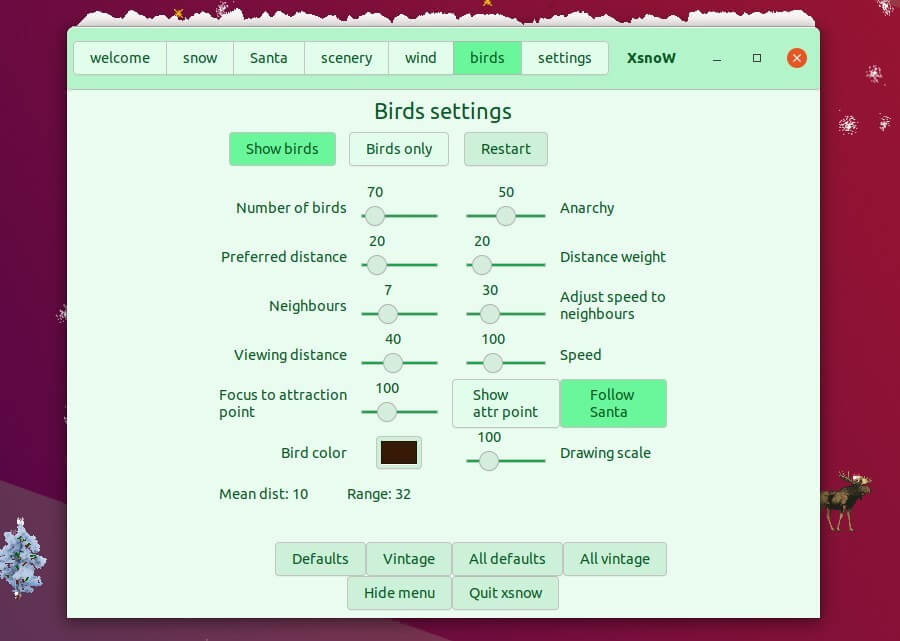Hide the xsnow menu

[398, 592]
